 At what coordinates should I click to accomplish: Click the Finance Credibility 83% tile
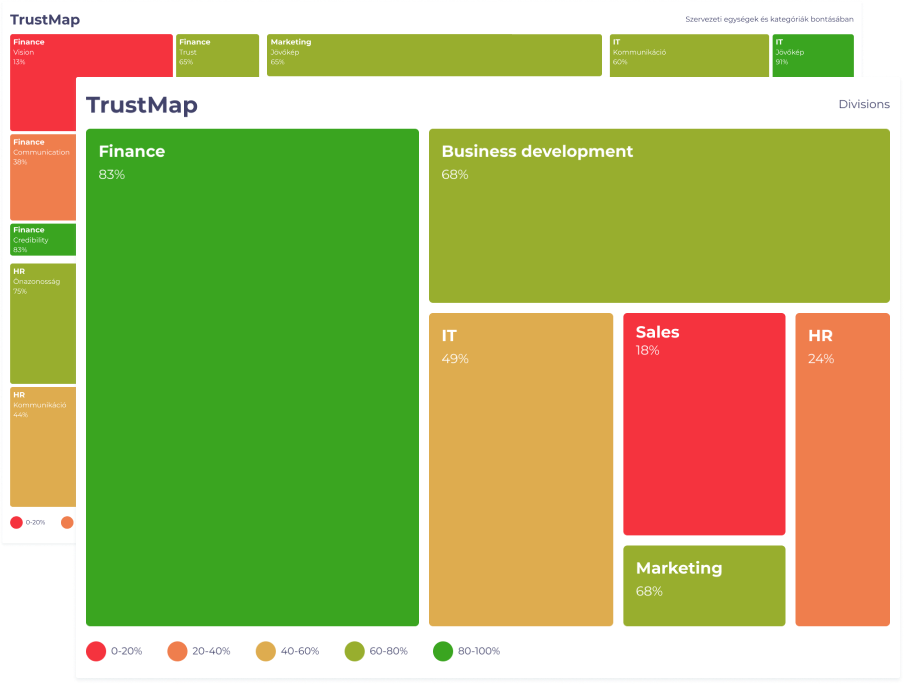point(42,239)
